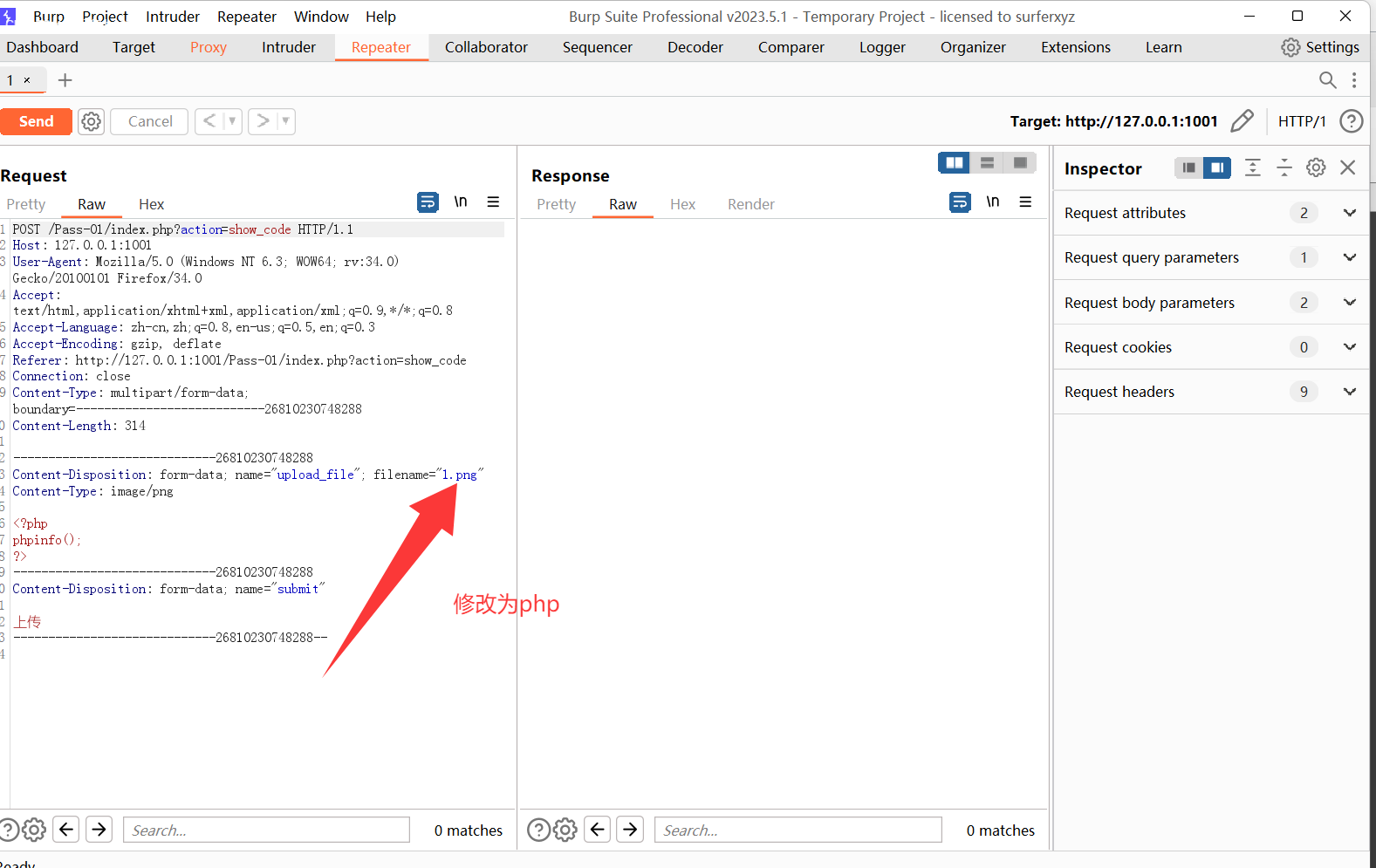Switch Request view to Hex tab
Viewport: 1376px width, 868px height.
tap(151, 204)
